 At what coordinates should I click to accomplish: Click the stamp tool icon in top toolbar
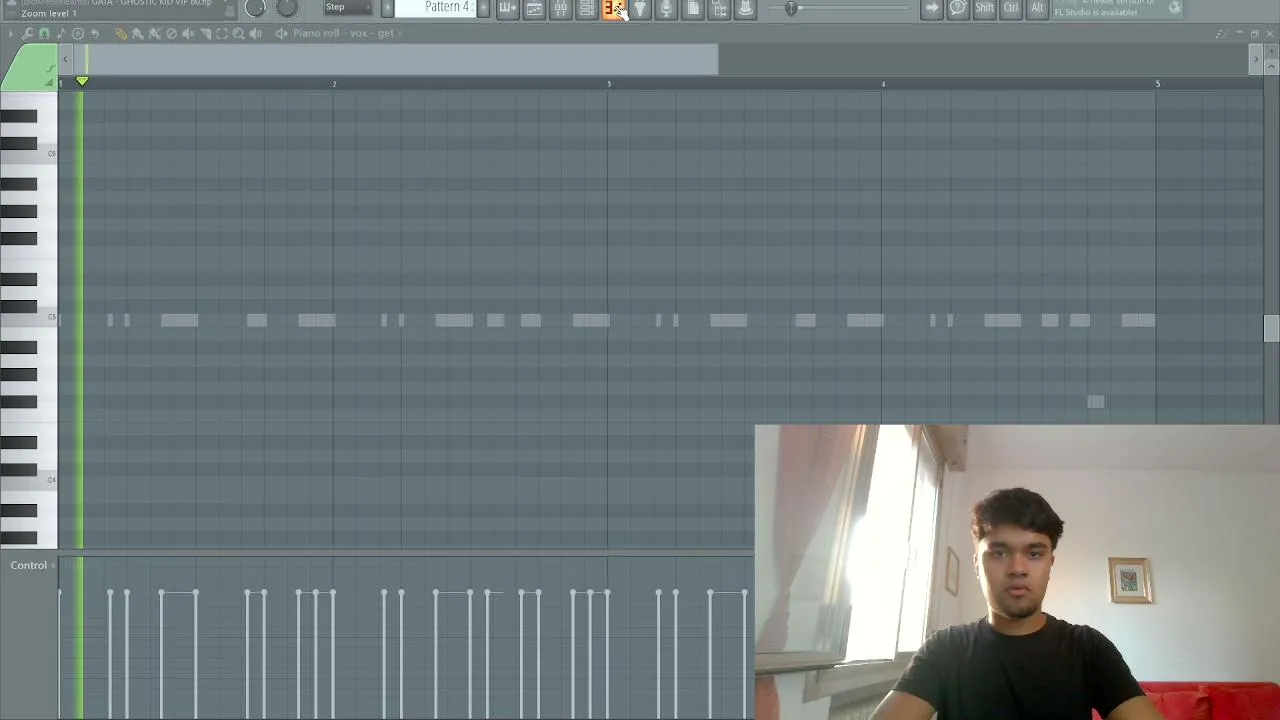[745, 9]
